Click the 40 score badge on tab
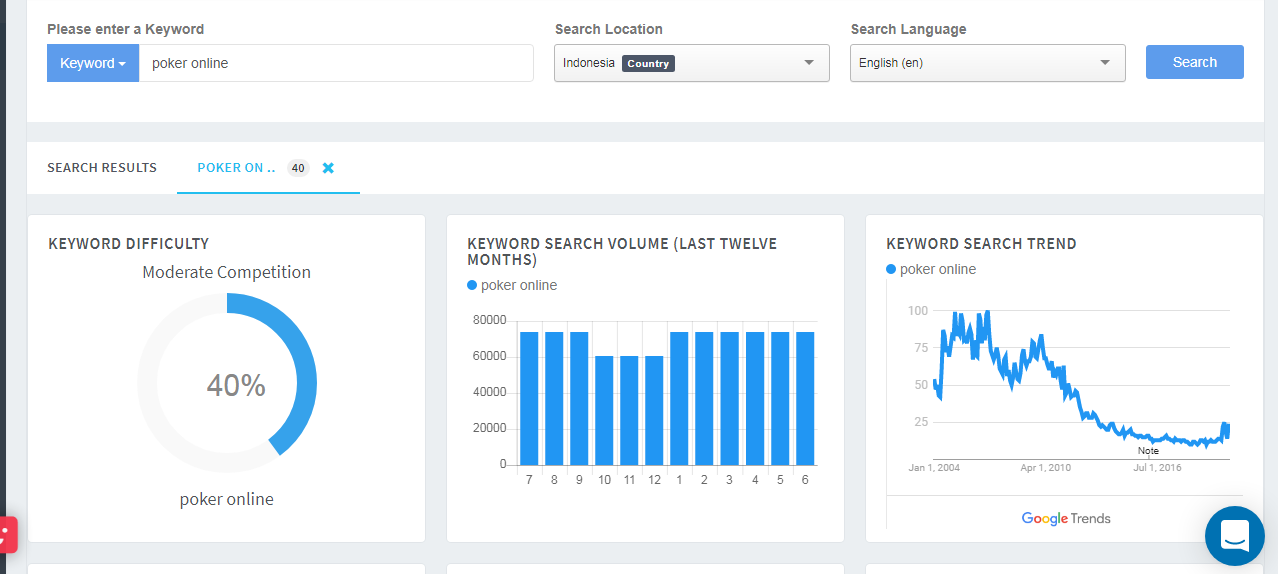Screen dimensions: 1278x574 pyautogui.click(x=298, y=168)
